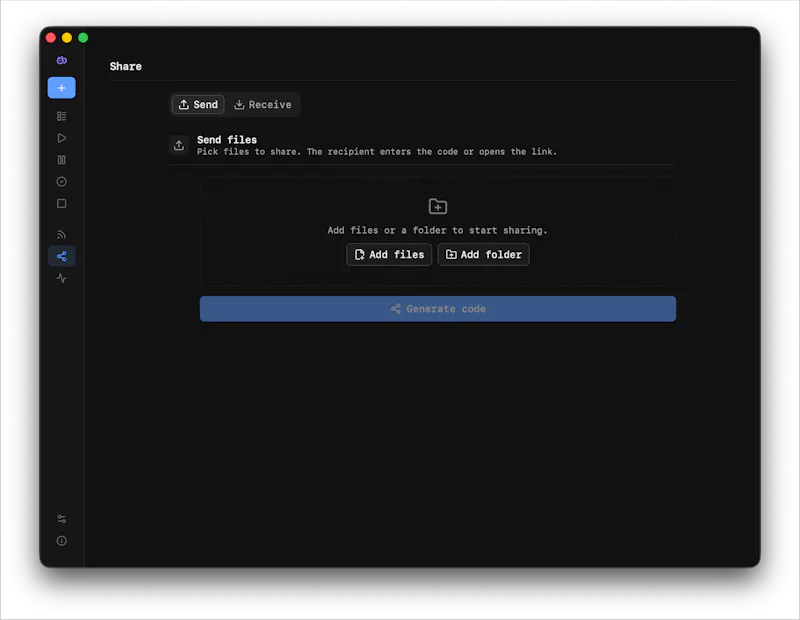Image resolution: width=800 pixels, height=620 pixels.
Task: Click the blue plus new button
Action: 61,88
